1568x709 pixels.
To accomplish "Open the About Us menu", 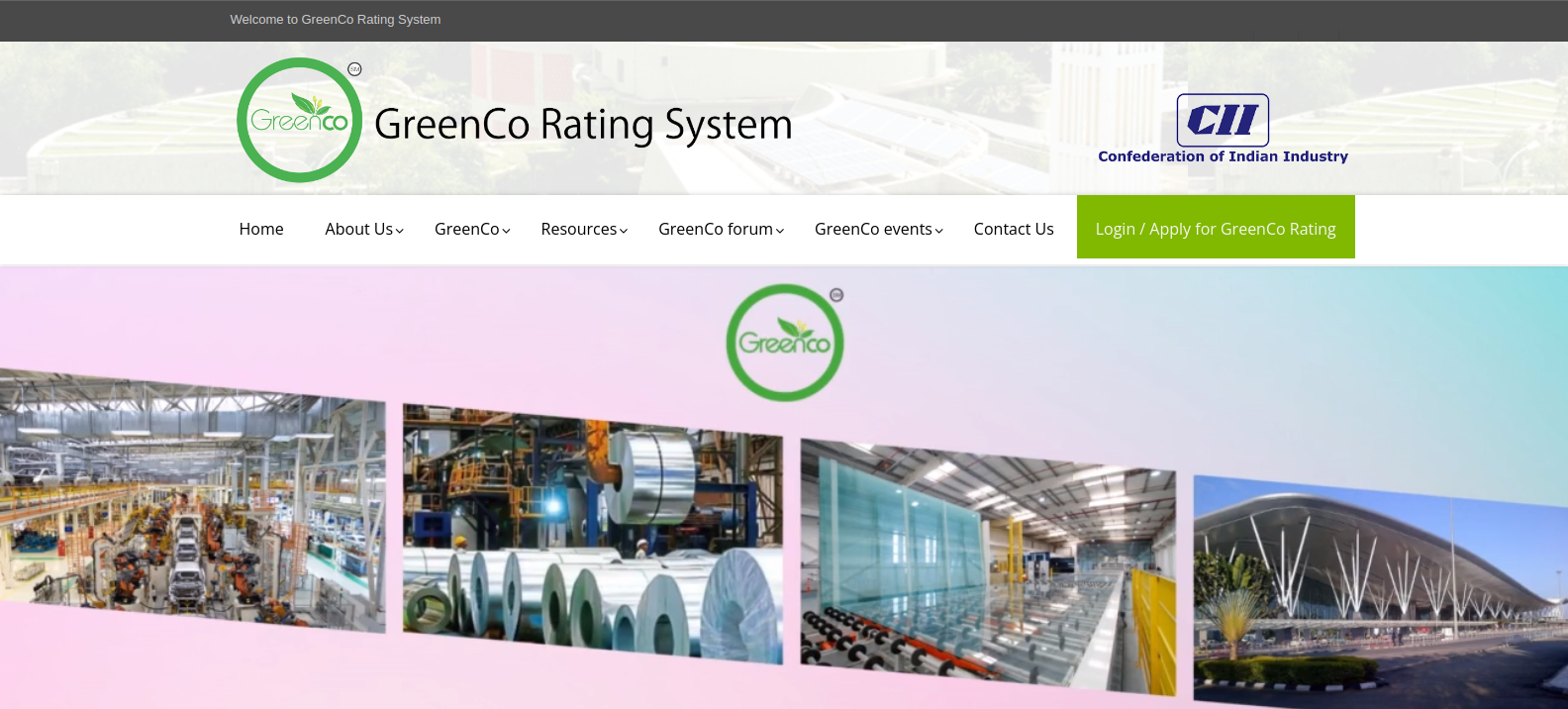I will [x=359, y=229].
